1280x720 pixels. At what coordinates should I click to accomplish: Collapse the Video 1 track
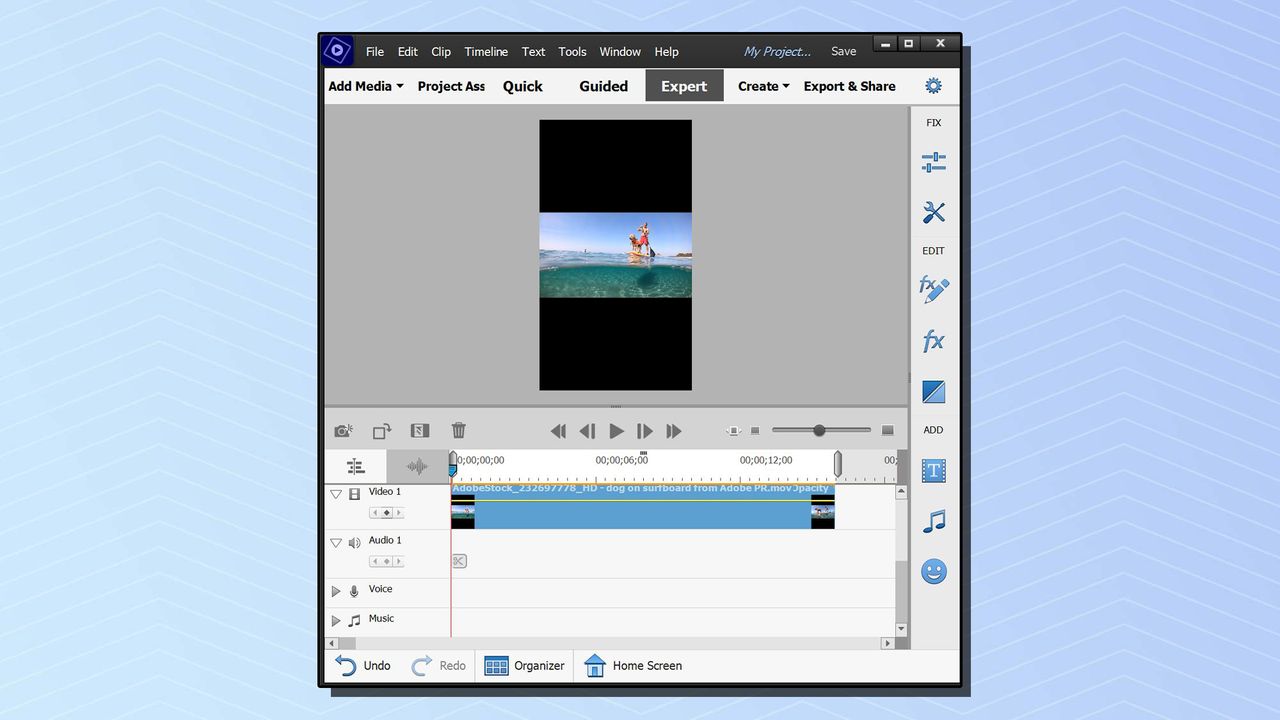point(336,494)
